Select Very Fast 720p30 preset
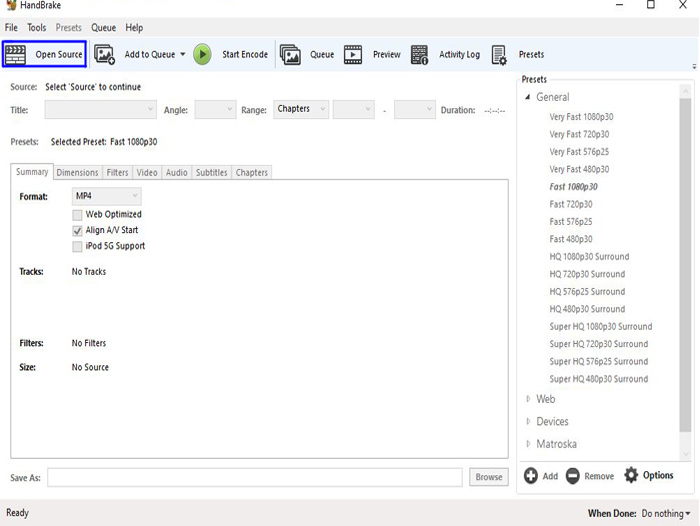 (579, 134)
